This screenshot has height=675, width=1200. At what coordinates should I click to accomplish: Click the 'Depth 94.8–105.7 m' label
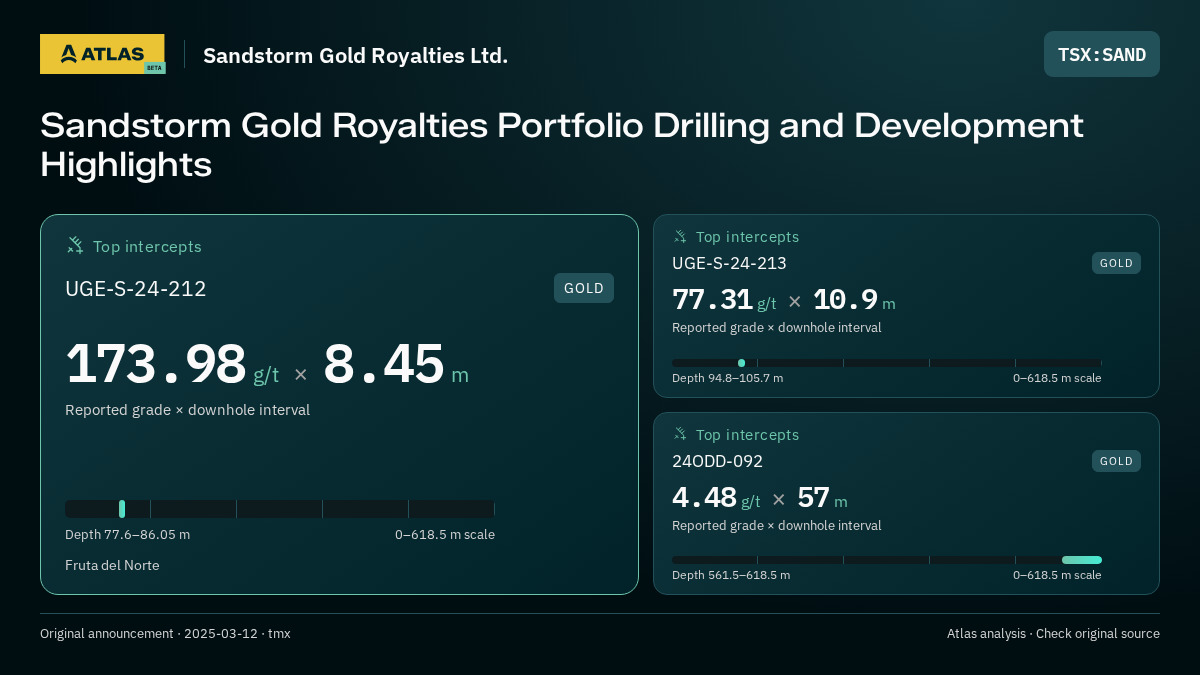727,378
